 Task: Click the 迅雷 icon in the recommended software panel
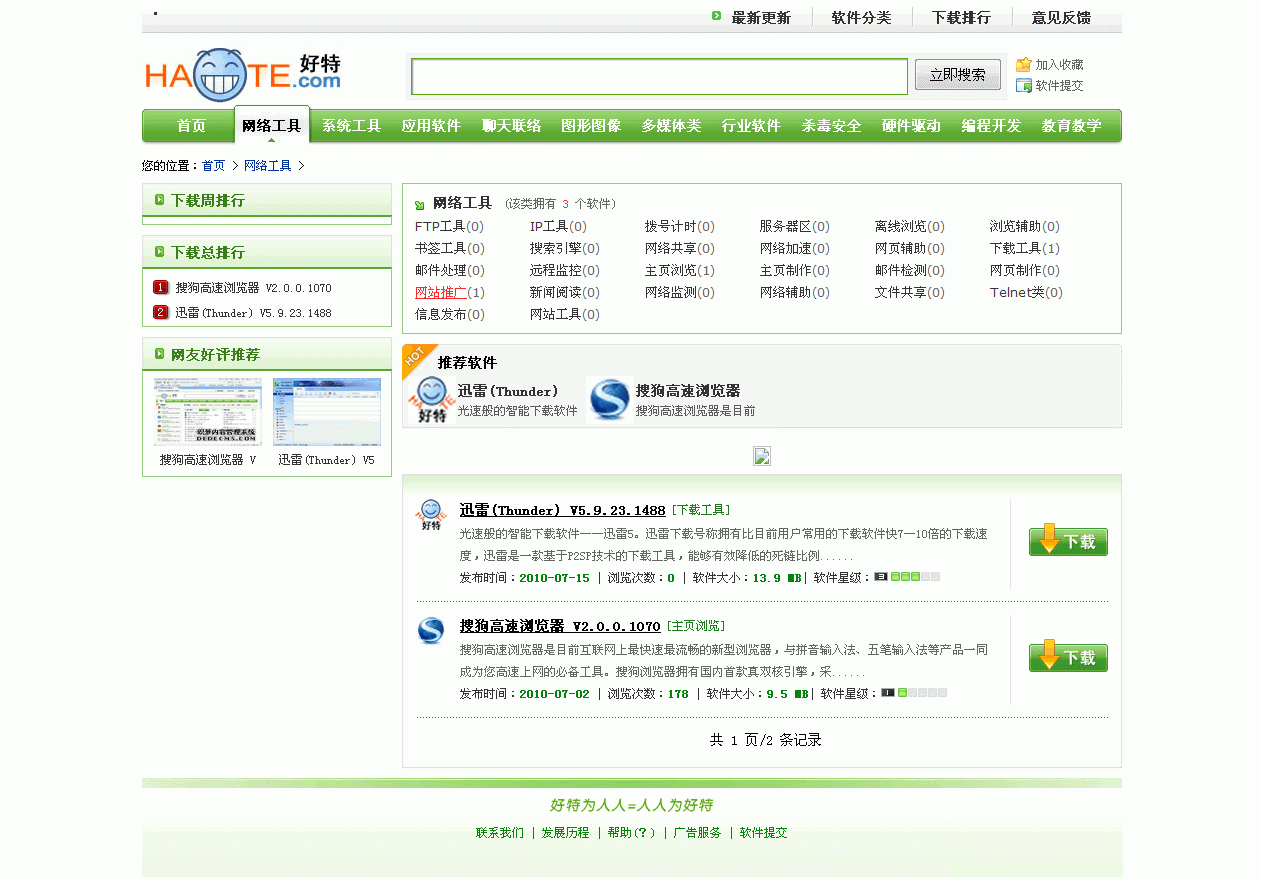tap(432, 400)
